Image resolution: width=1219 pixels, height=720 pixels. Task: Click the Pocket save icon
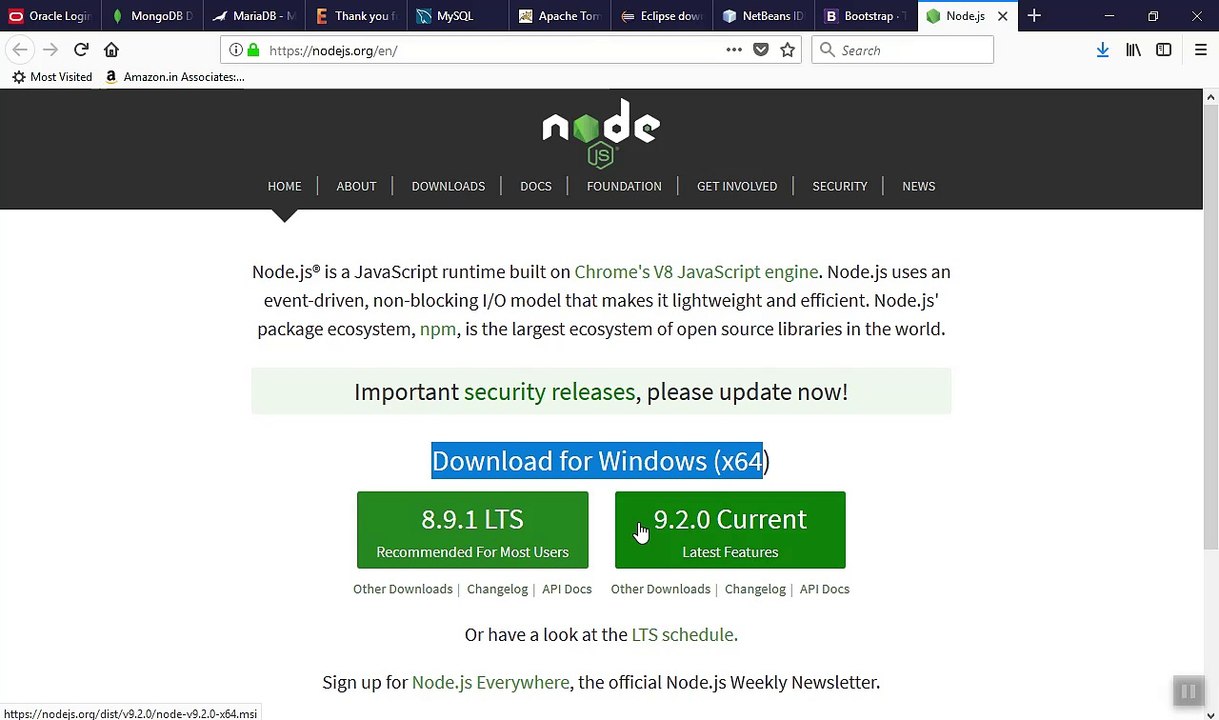pyautogui.click(x=761, y=50)
